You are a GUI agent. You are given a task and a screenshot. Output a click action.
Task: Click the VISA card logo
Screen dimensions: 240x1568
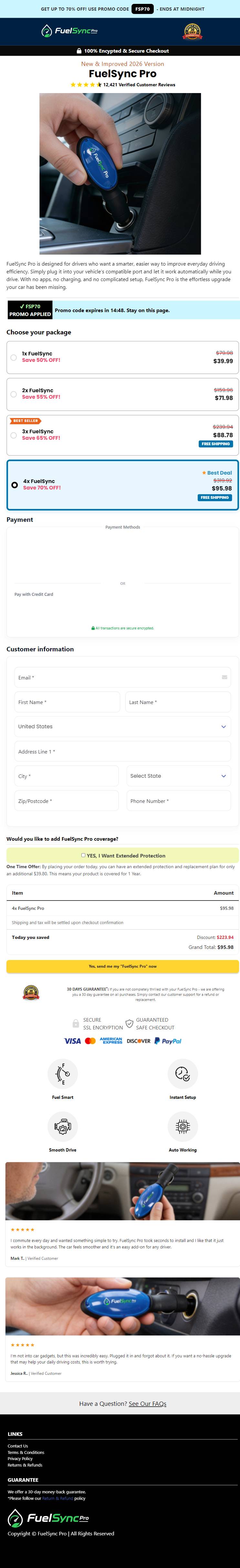coord(72,1041)
